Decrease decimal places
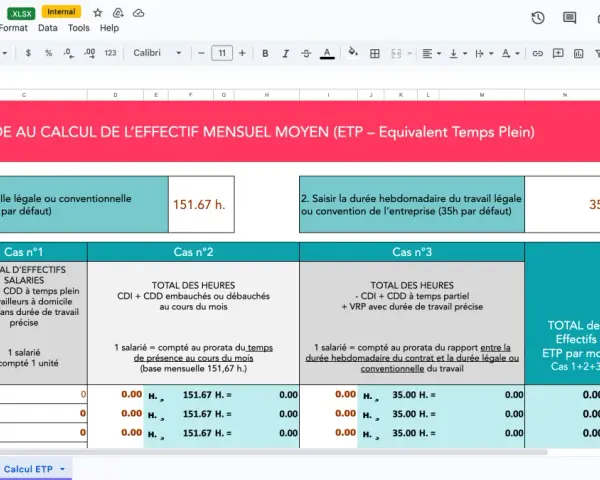Viewport: 600px width, 480px height. (69, 53)
